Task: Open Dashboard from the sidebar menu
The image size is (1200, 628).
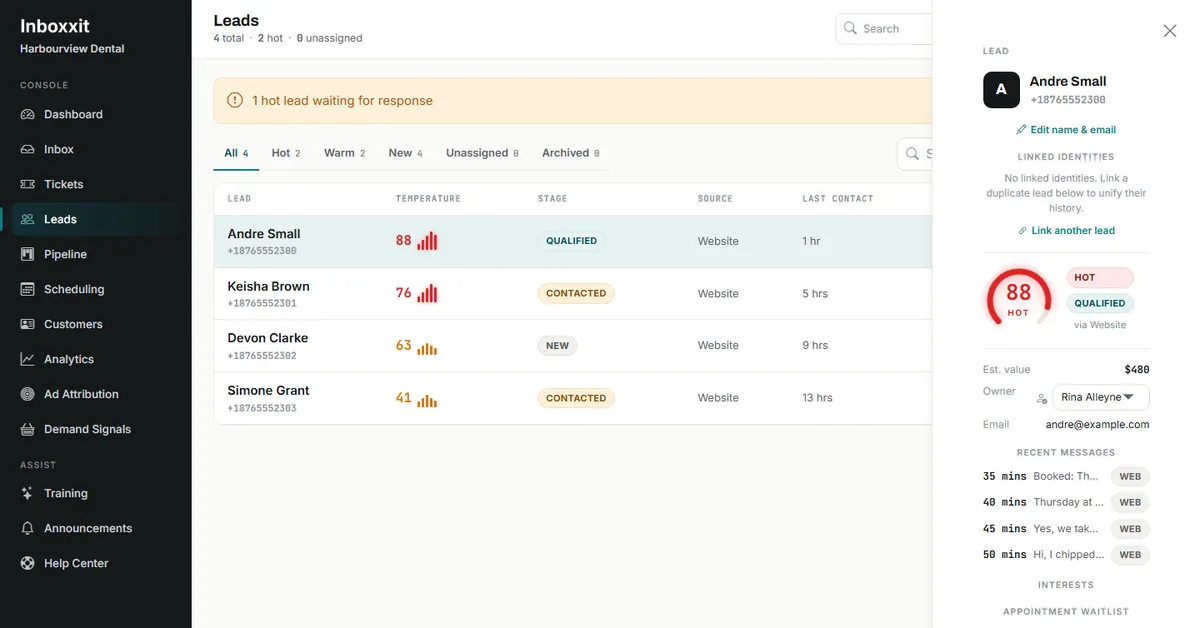Action: tap(95, 114)
